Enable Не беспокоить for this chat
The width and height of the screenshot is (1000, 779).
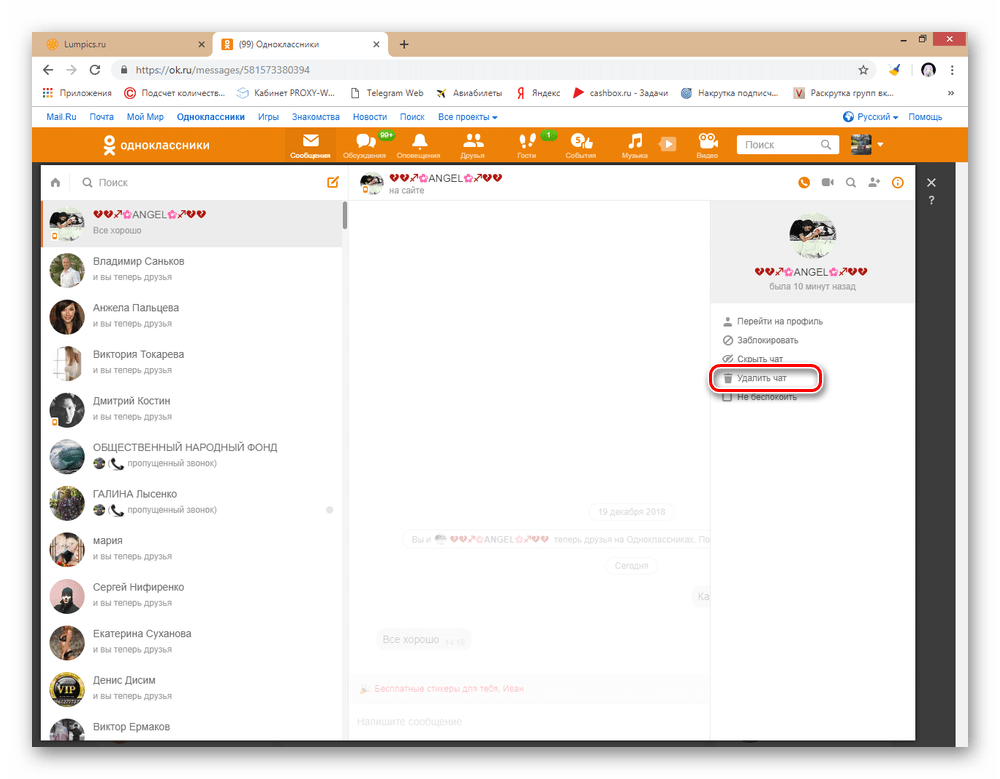click(x=764, y=396)
